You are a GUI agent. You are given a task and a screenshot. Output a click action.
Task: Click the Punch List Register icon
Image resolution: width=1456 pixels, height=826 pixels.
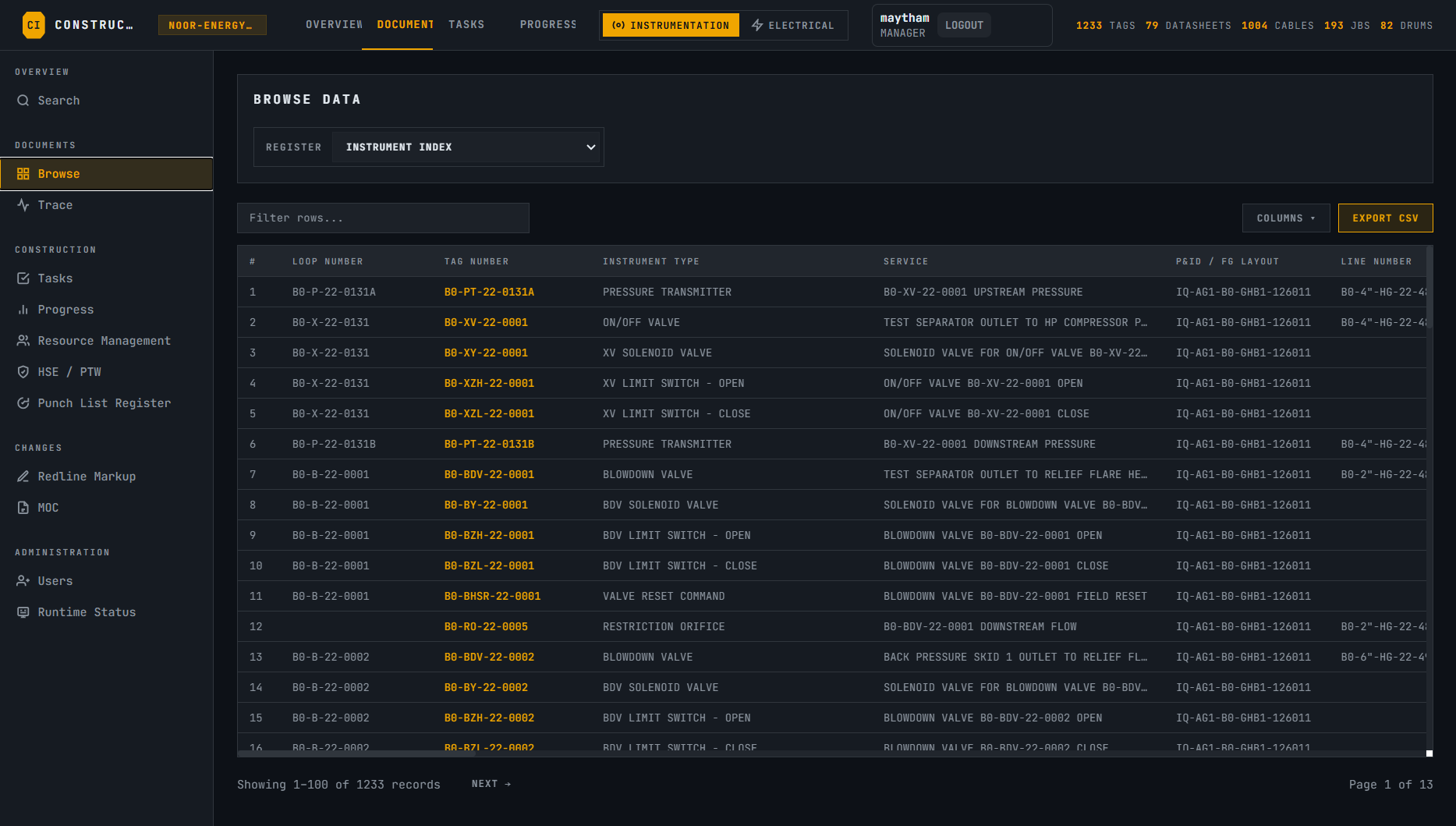(x=23, y=403)
